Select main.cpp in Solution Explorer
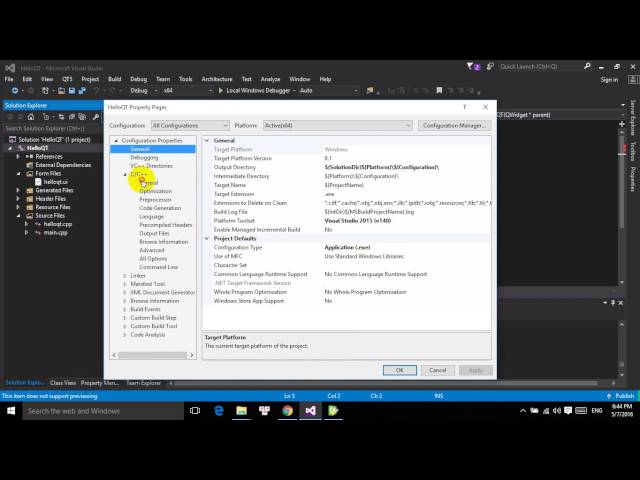The height and width of the screenshot is (480, 640). (56, 233)
